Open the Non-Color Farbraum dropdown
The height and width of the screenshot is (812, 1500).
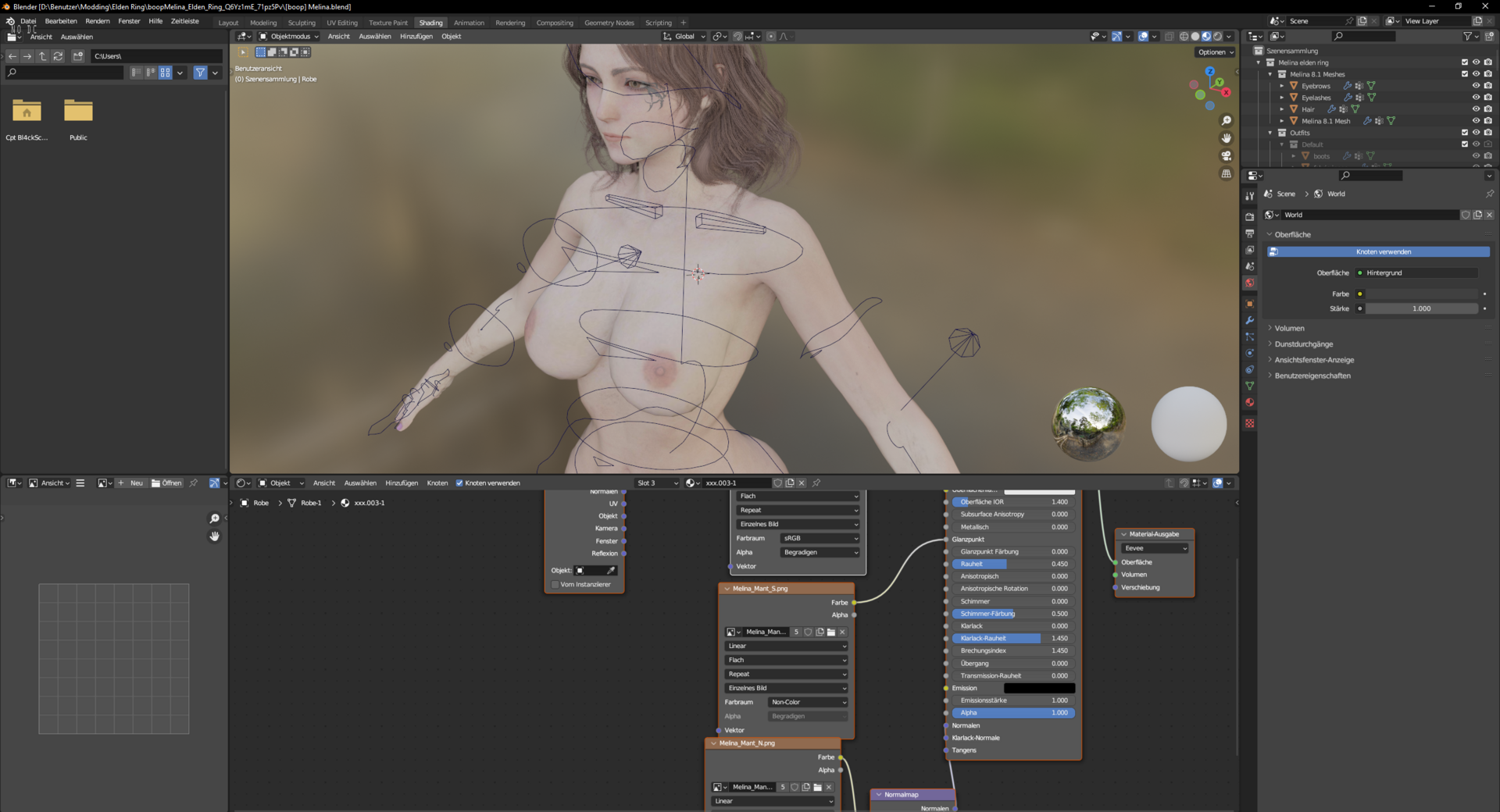click(x=809, y=703)
